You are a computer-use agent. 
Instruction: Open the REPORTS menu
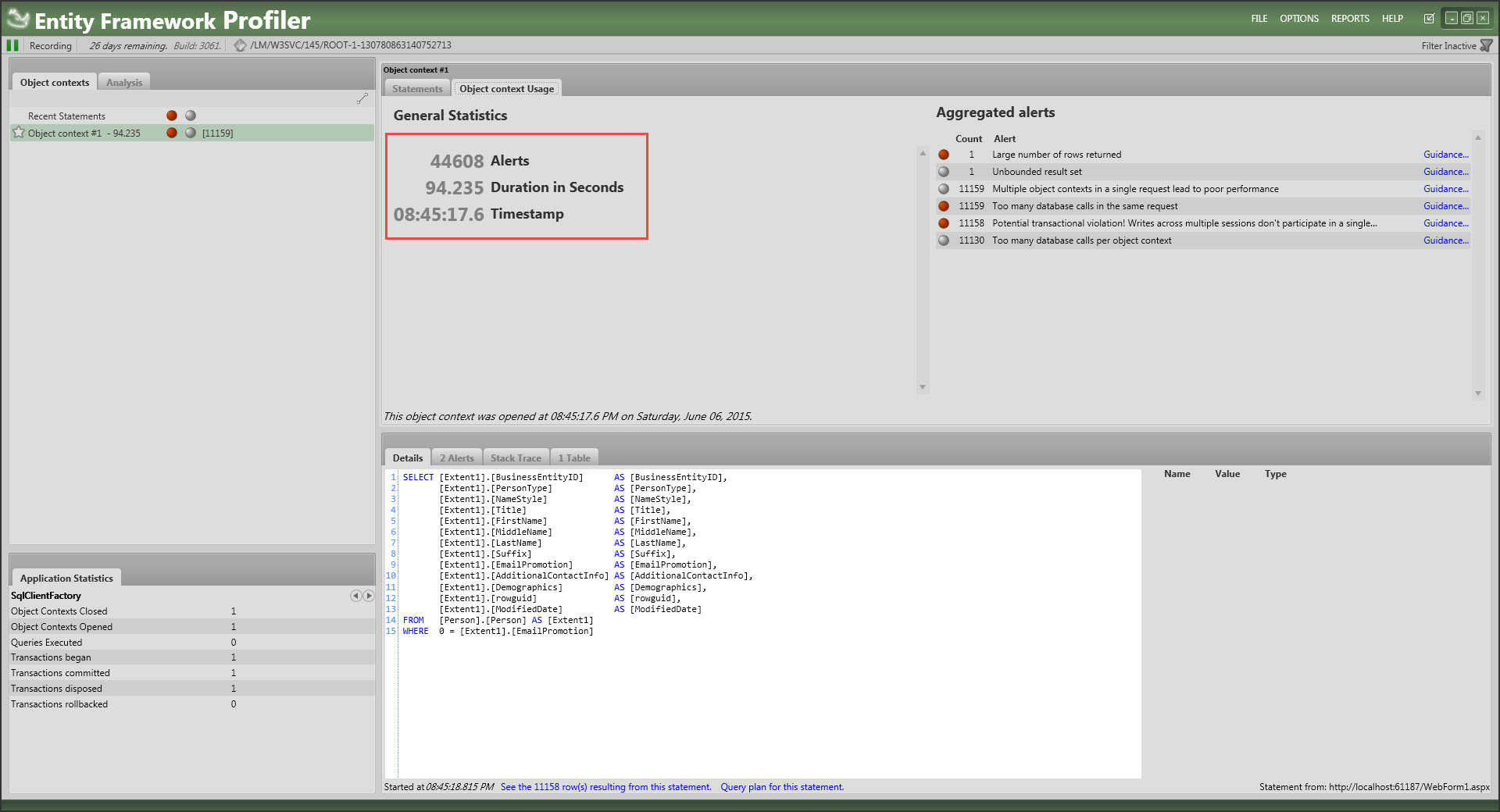(x=1350, y=19)
